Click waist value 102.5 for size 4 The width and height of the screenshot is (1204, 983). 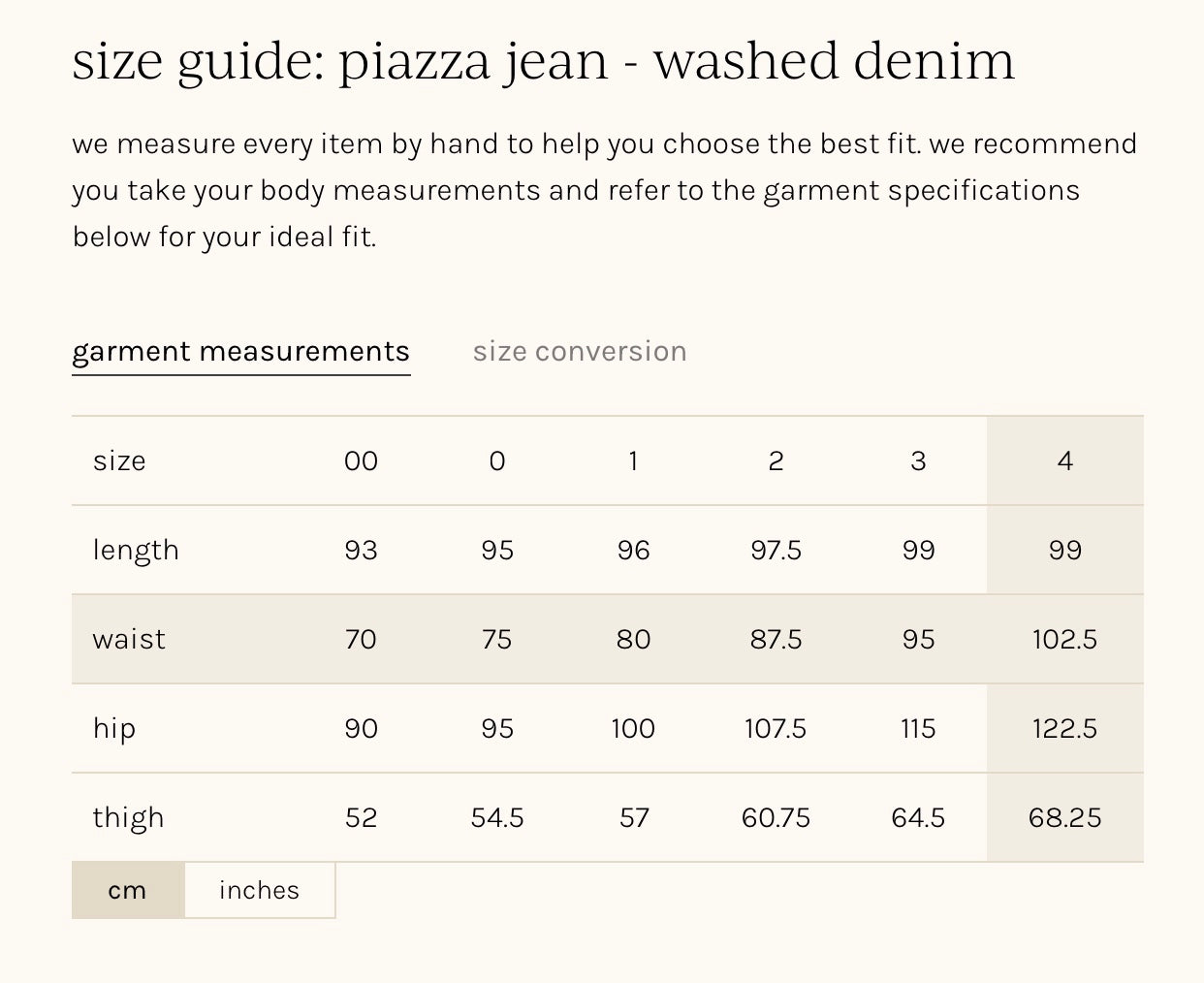[1064, 639]
